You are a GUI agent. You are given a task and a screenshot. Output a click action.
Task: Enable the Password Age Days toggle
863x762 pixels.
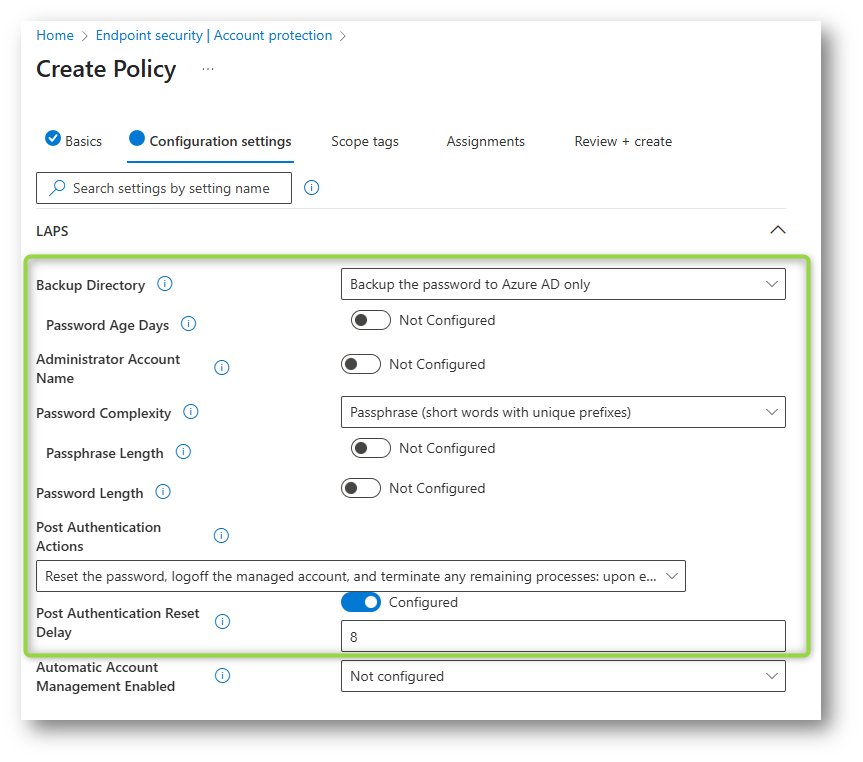coord(371,320)
